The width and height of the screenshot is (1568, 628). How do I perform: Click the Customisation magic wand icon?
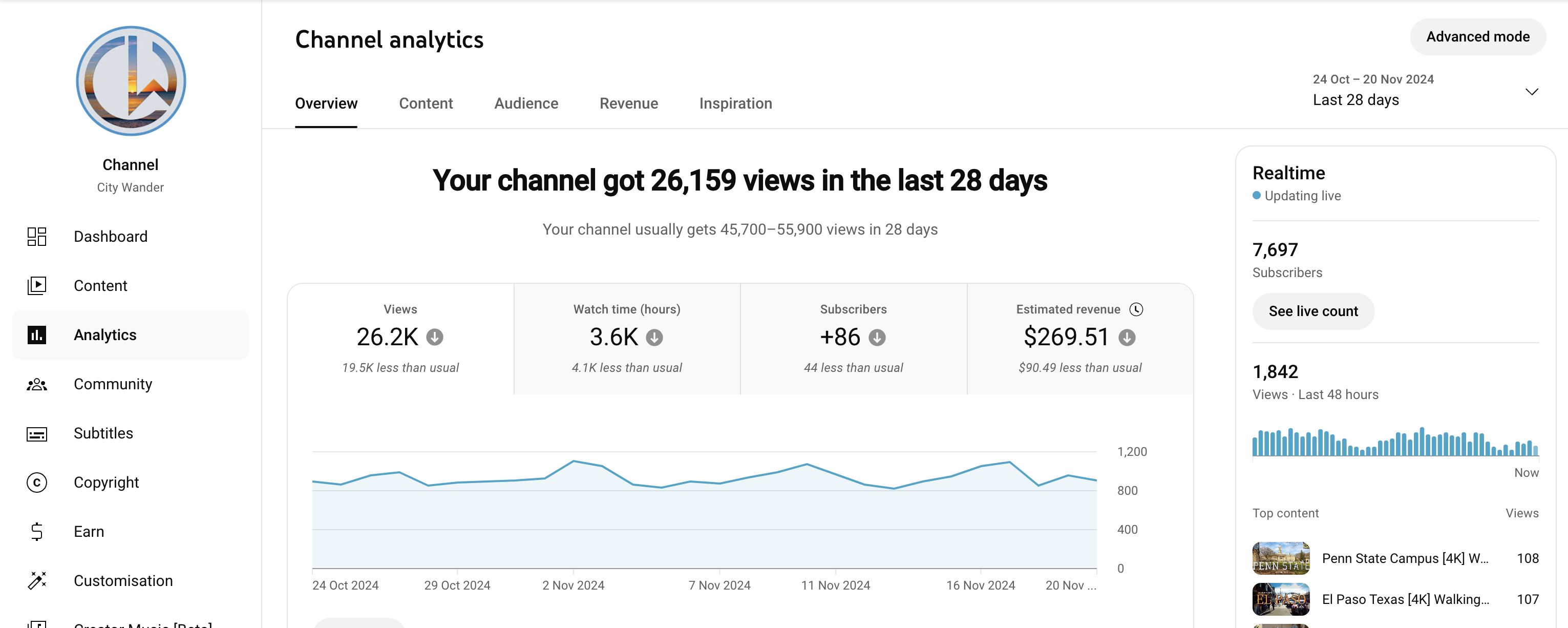36,581
